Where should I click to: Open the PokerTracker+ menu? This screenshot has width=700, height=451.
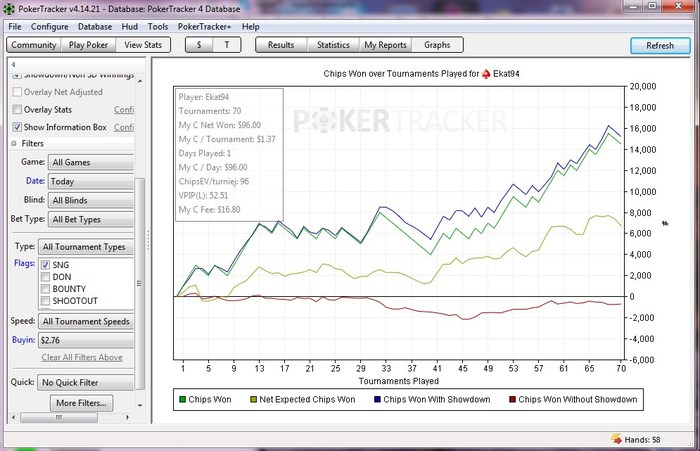(x=204, y=27)
